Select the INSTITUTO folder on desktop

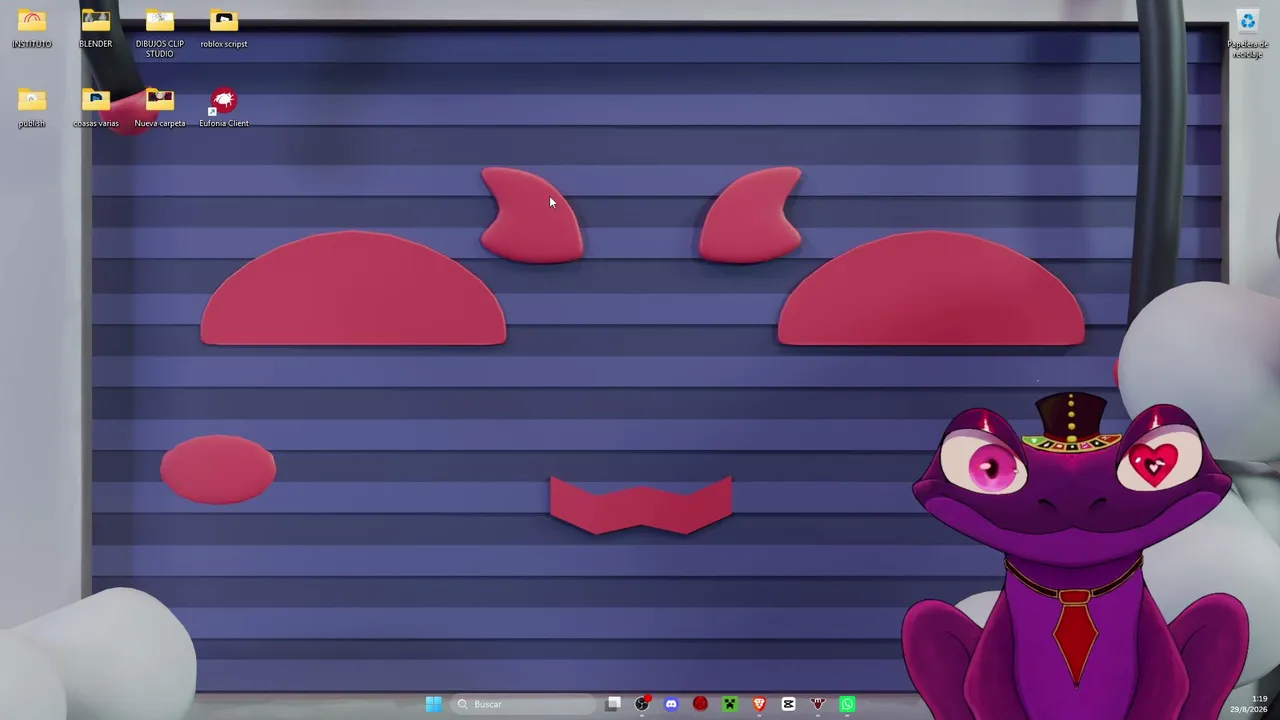pyautogui.click(x=32, y=29)
